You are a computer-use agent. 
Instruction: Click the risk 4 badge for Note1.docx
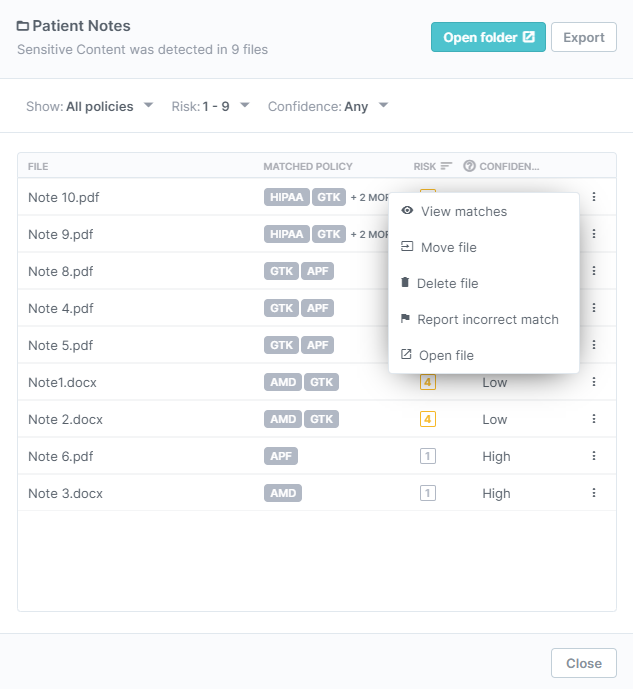pos(428,382)
